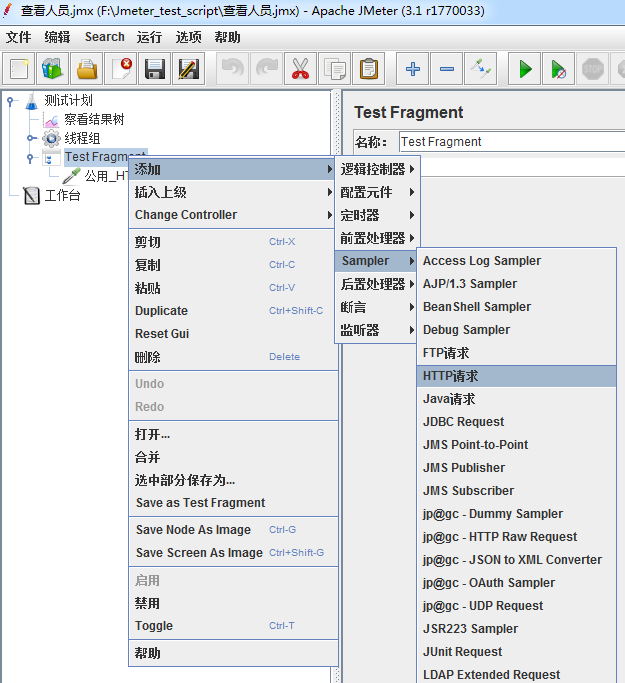Select 选中部分保存为... option
Screen dimensions: 625x683
233,480
